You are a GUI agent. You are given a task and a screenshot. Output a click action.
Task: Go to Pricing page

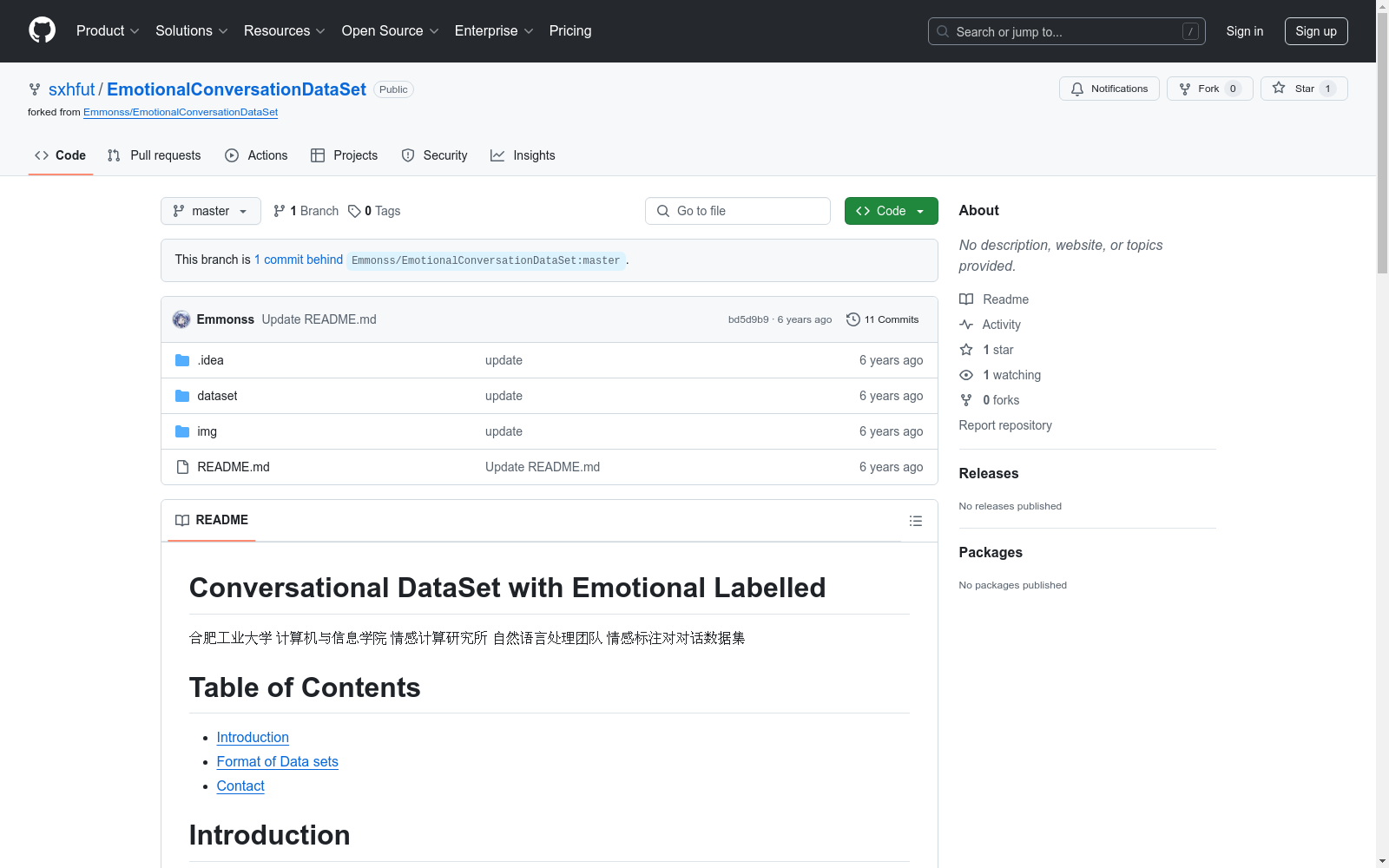click(570, 30)
